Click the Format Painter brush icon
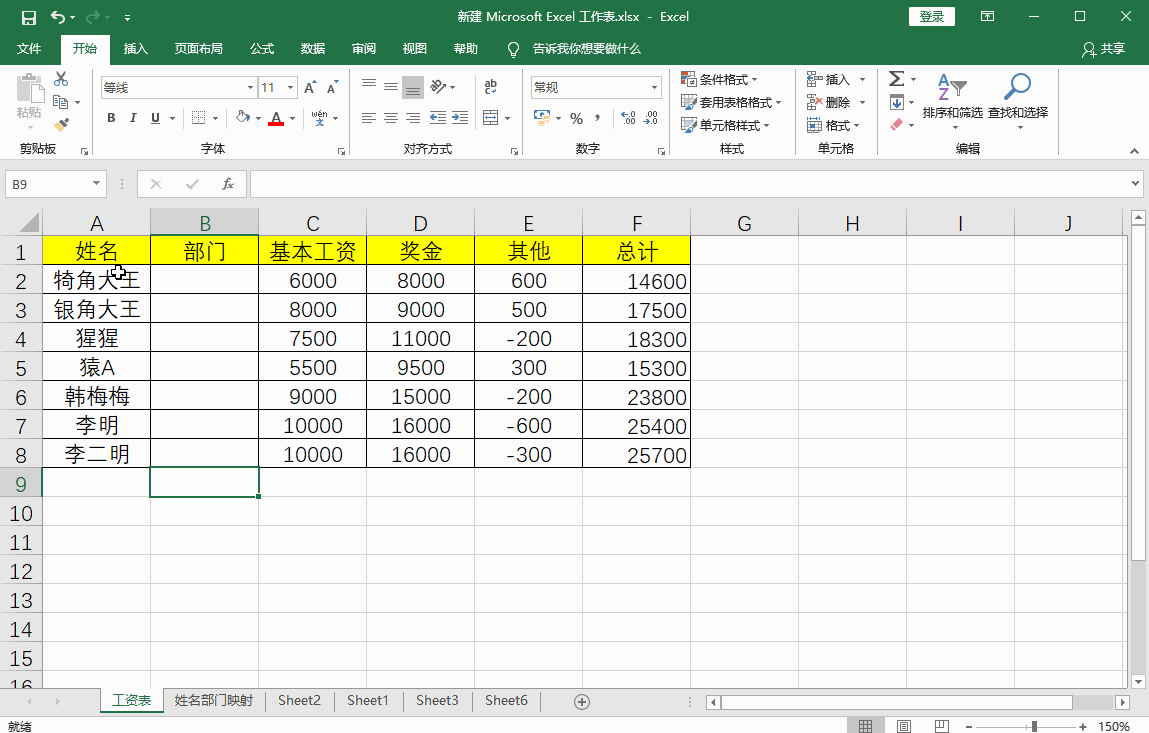1149x733 pixels. click(62, 125)
